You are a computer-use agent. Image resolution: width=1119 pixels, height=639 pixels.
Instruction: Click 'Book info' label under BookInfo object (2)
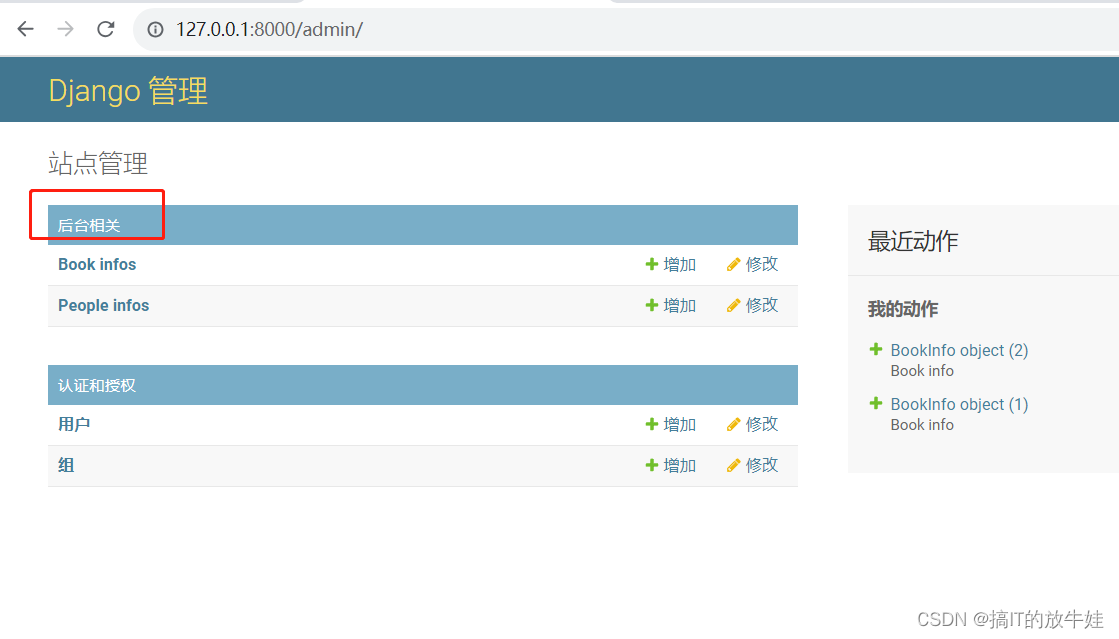(922, 371)
